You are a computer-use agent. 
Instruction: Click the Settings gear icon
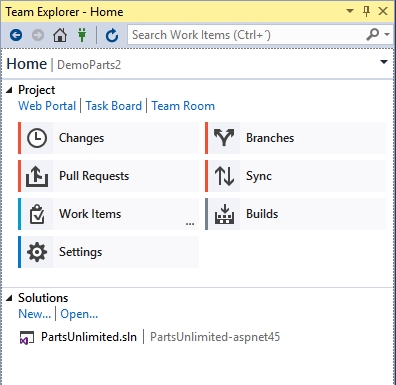37,252
